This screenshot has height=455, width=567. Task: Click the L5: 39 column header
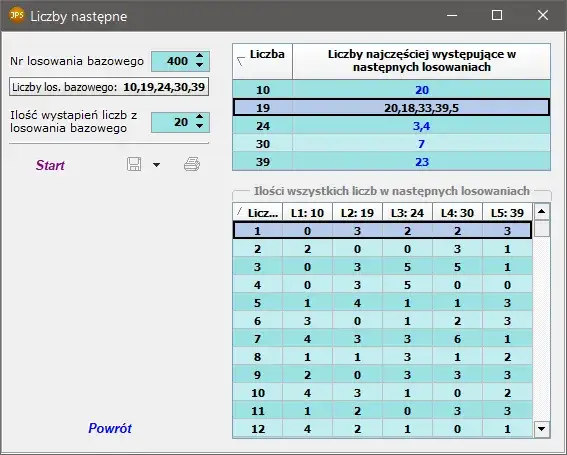coord(507,213)
